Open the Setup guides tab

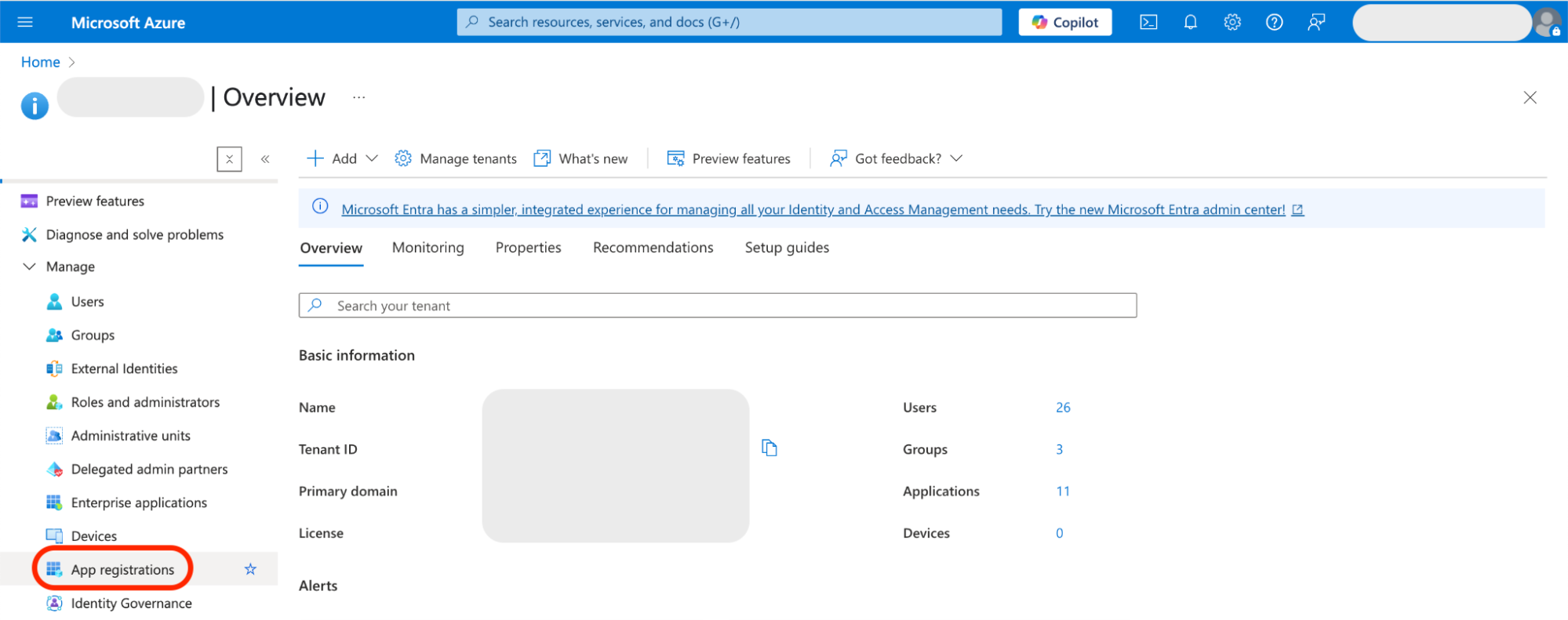(x=787, y=248)
